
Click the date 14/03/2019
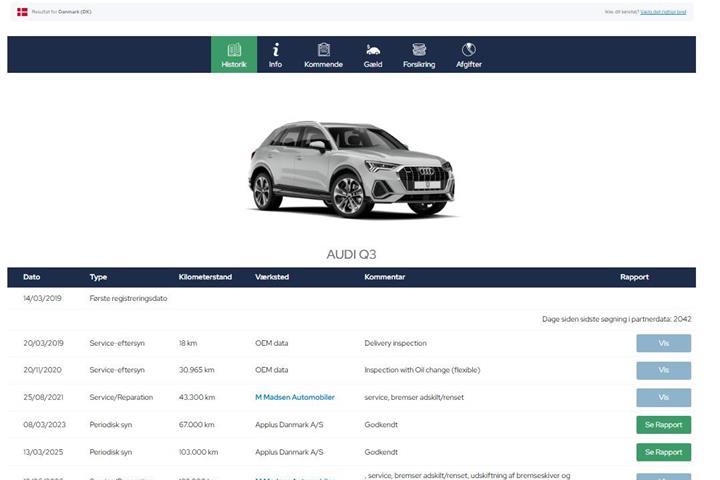pyautogui.click(x=42, y=298)
